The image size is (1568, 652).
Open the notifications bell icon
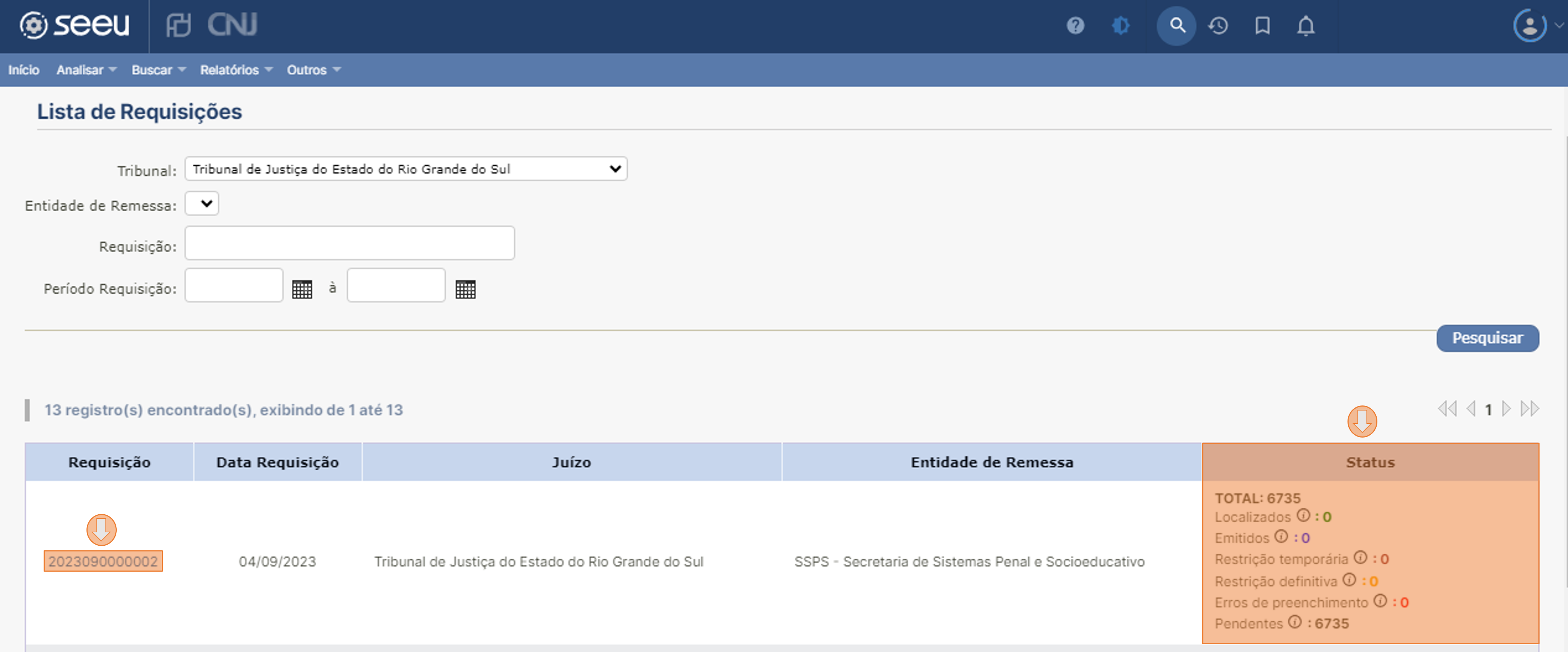click(x=1306, y=26)
